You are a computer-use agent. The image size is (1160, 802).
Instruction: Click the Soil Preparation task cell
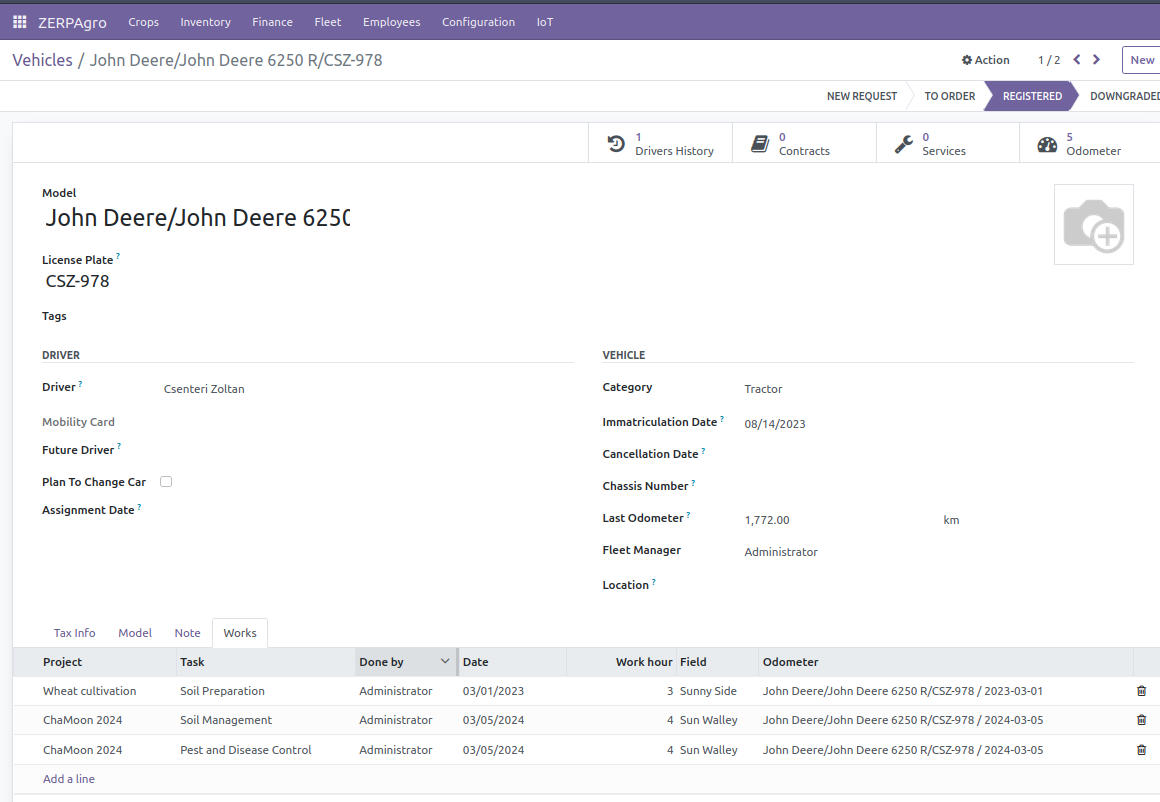[x=222, y=691]
